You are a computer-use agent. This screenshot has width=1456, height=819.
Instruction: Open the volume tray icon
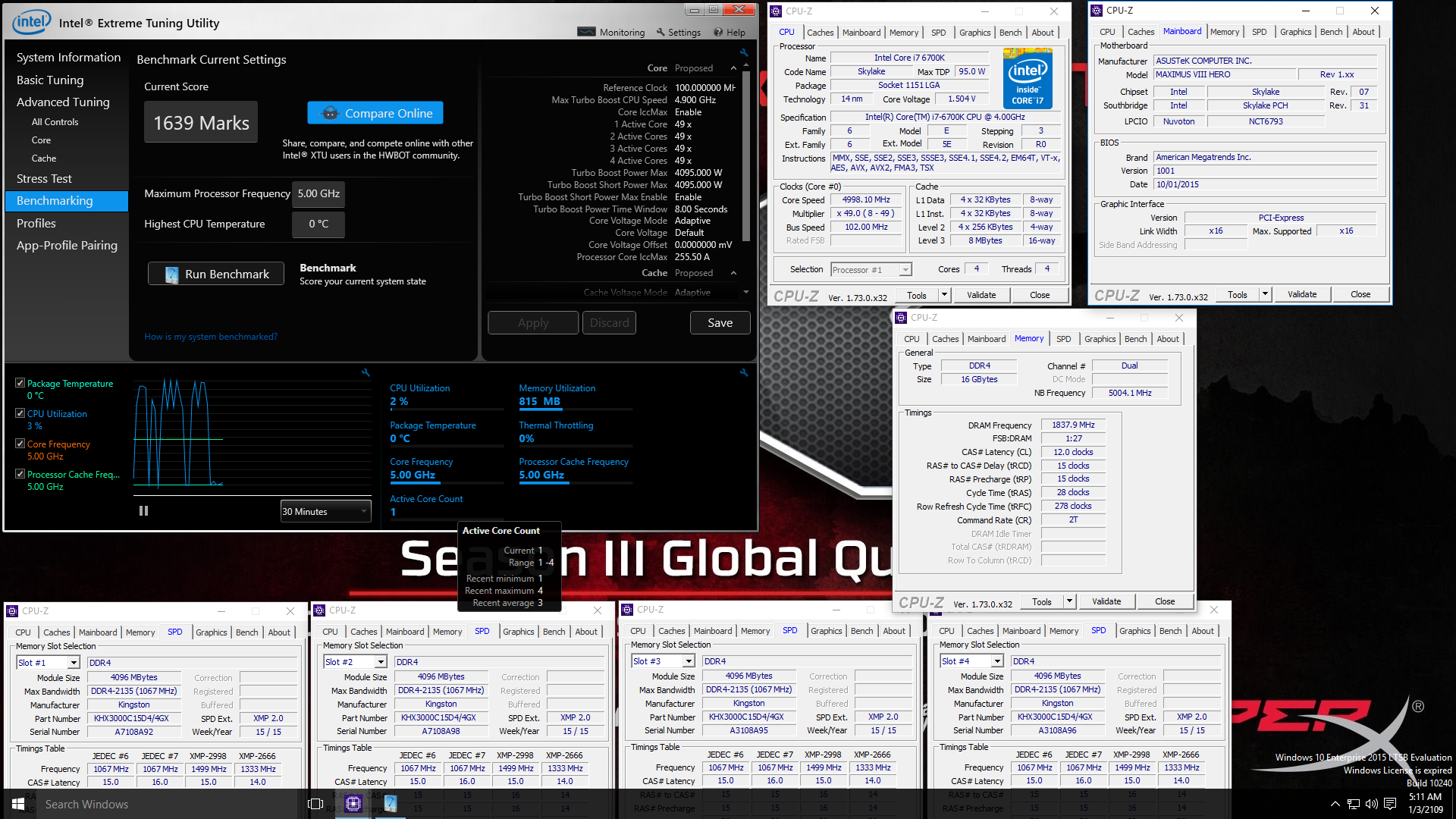pos(1371,804)
